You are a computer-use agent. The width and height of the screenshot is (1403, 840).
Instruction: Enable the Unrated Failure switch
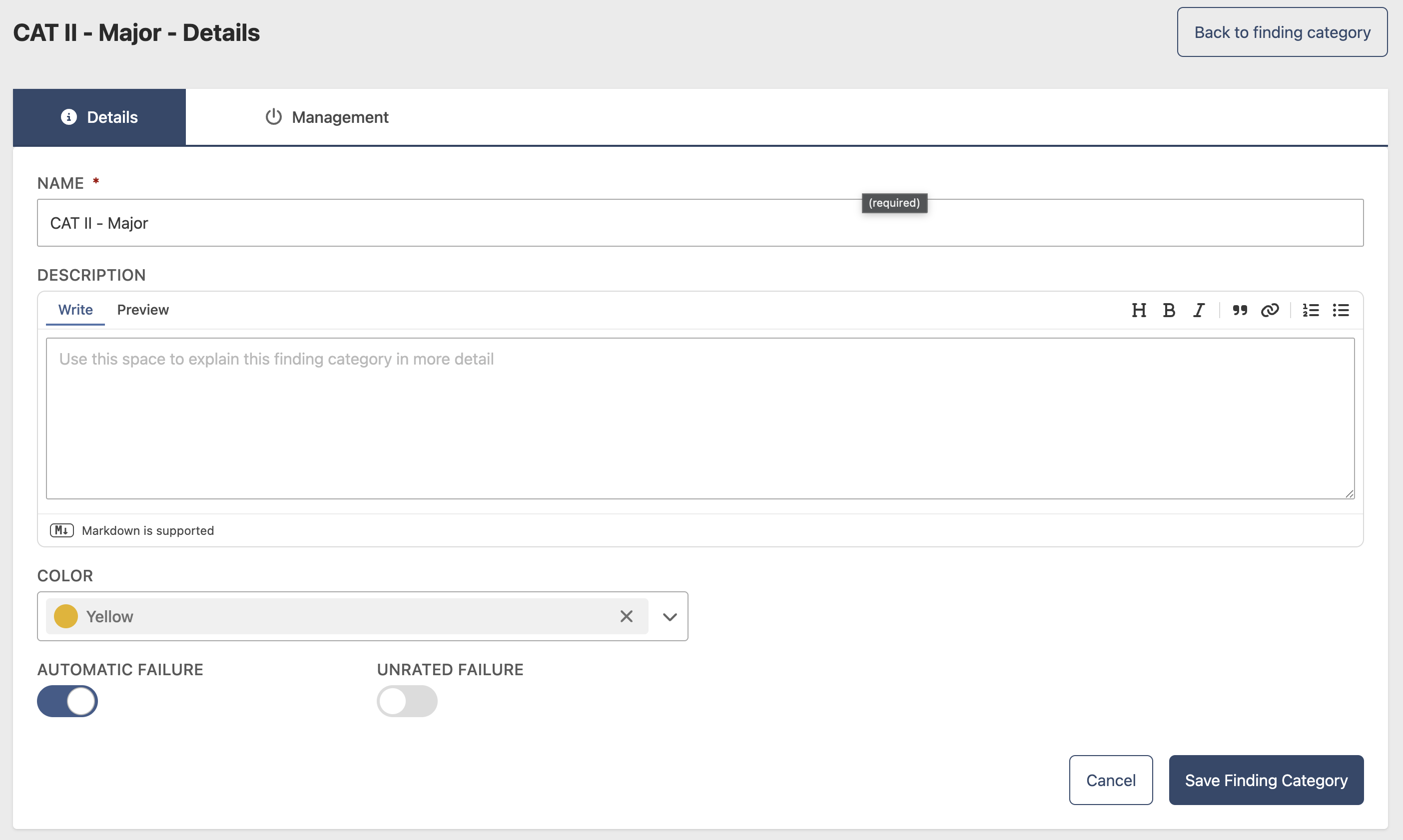point(407,701)
